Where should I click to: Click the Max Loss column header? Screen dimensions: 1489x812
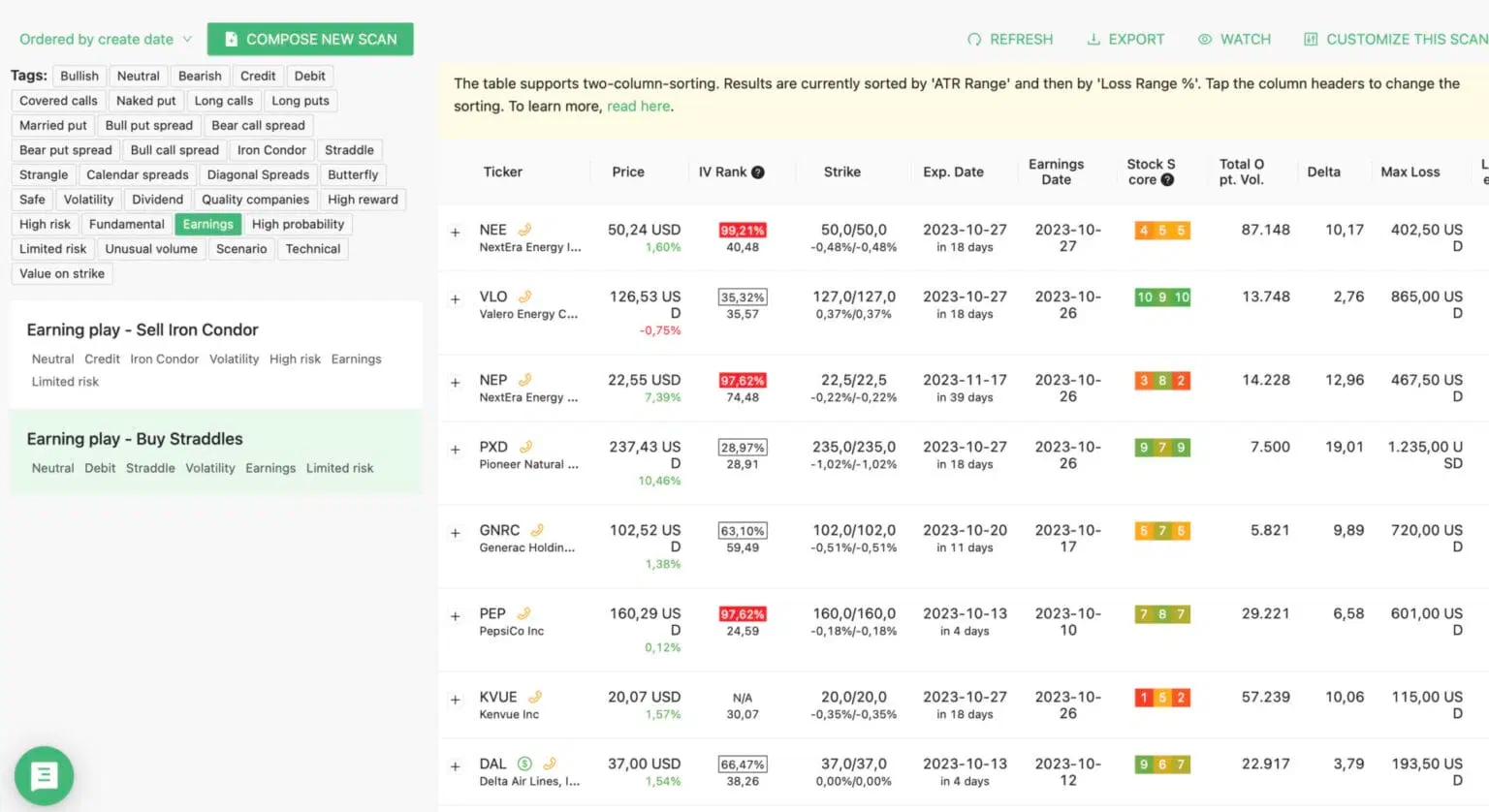[1410, 172]
